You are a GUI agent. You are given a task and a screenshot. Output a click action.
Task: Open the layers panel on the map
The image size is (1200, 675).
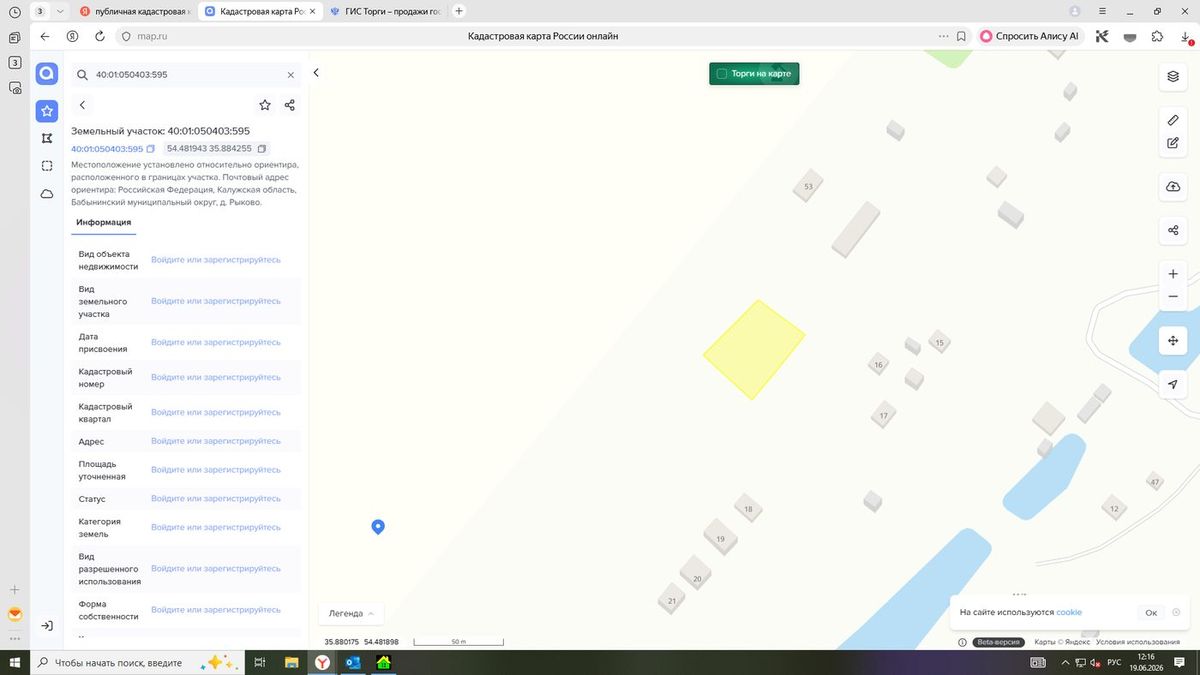point(1173,76)
